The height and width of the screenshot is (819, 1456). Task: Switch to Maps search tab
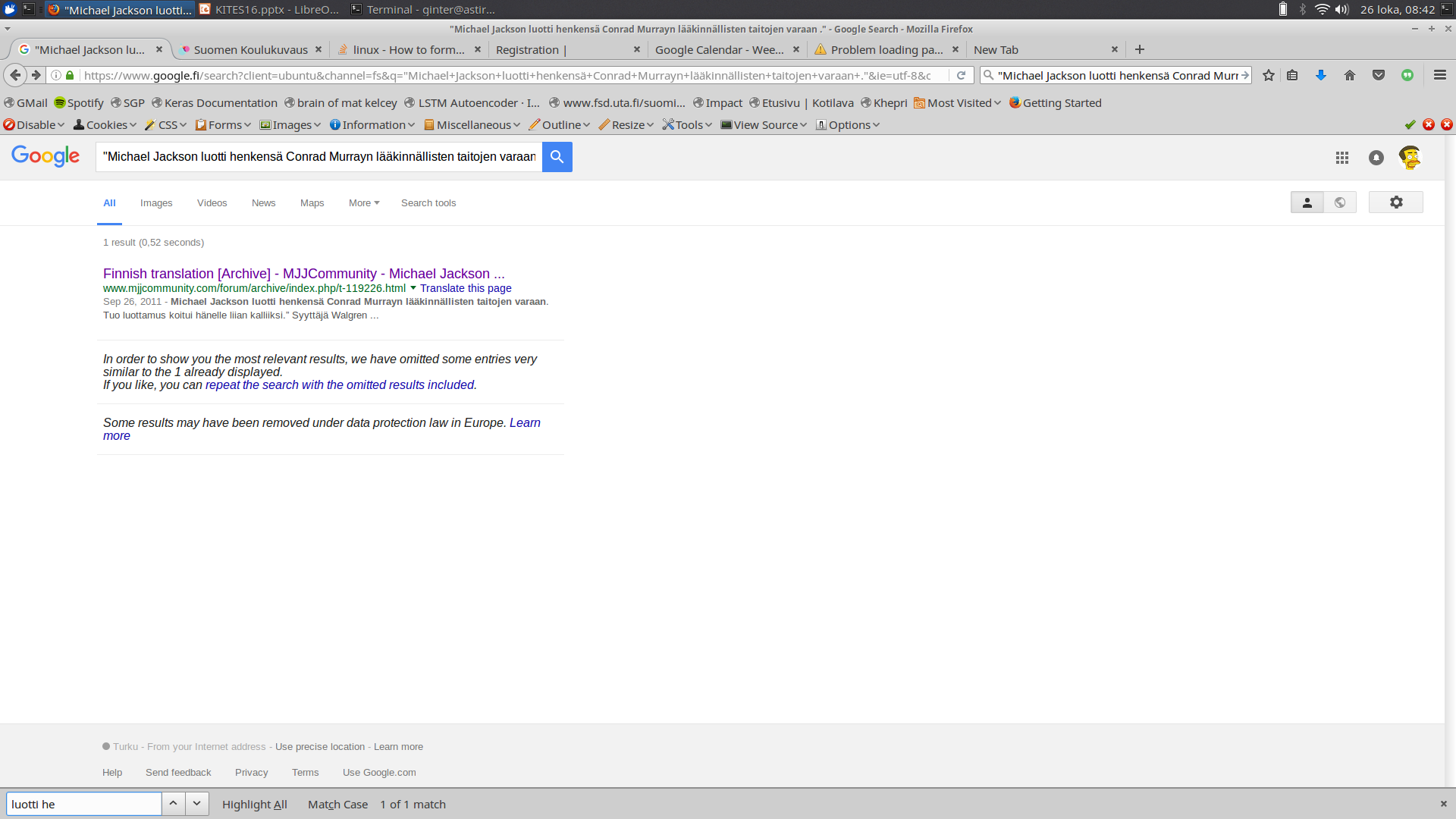point(312,202)
